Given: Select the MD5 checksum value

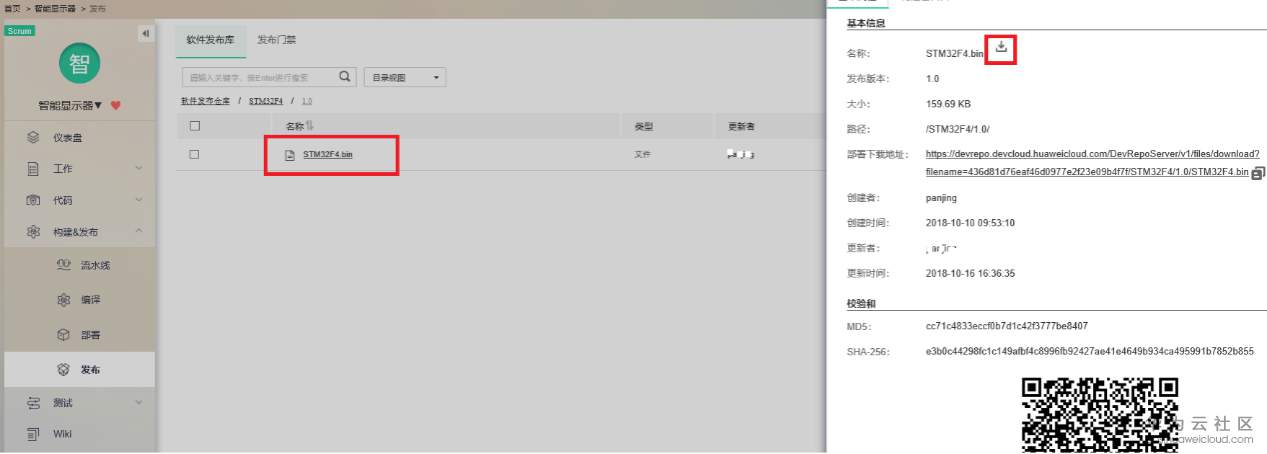Looking at the screenshot, I should coord(1007,326).
